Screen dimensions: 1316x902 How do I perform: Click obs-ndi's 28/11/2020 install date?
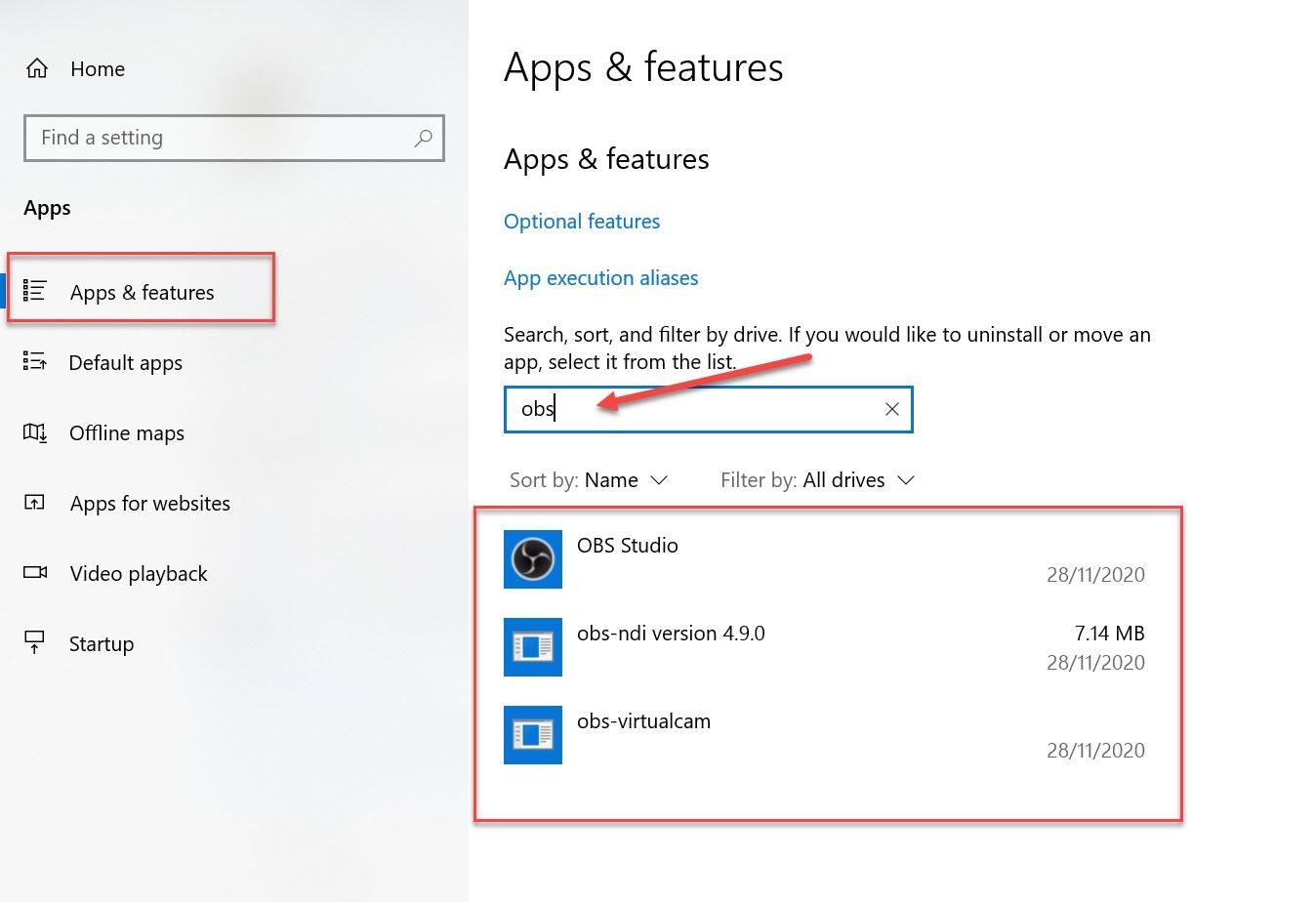[x=1095, y=663]
